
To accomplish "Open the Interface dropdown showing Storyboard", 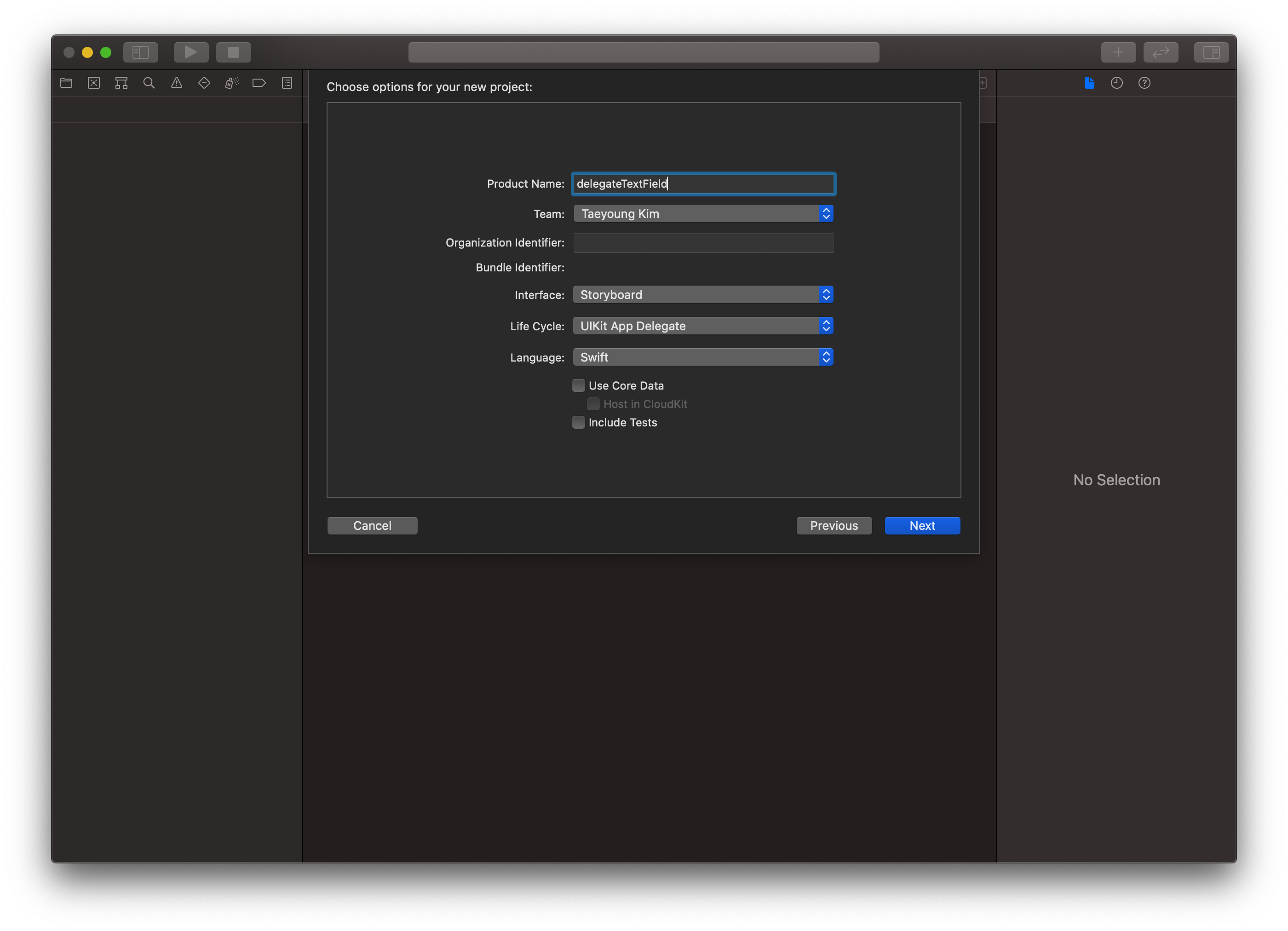I will 703,295.
